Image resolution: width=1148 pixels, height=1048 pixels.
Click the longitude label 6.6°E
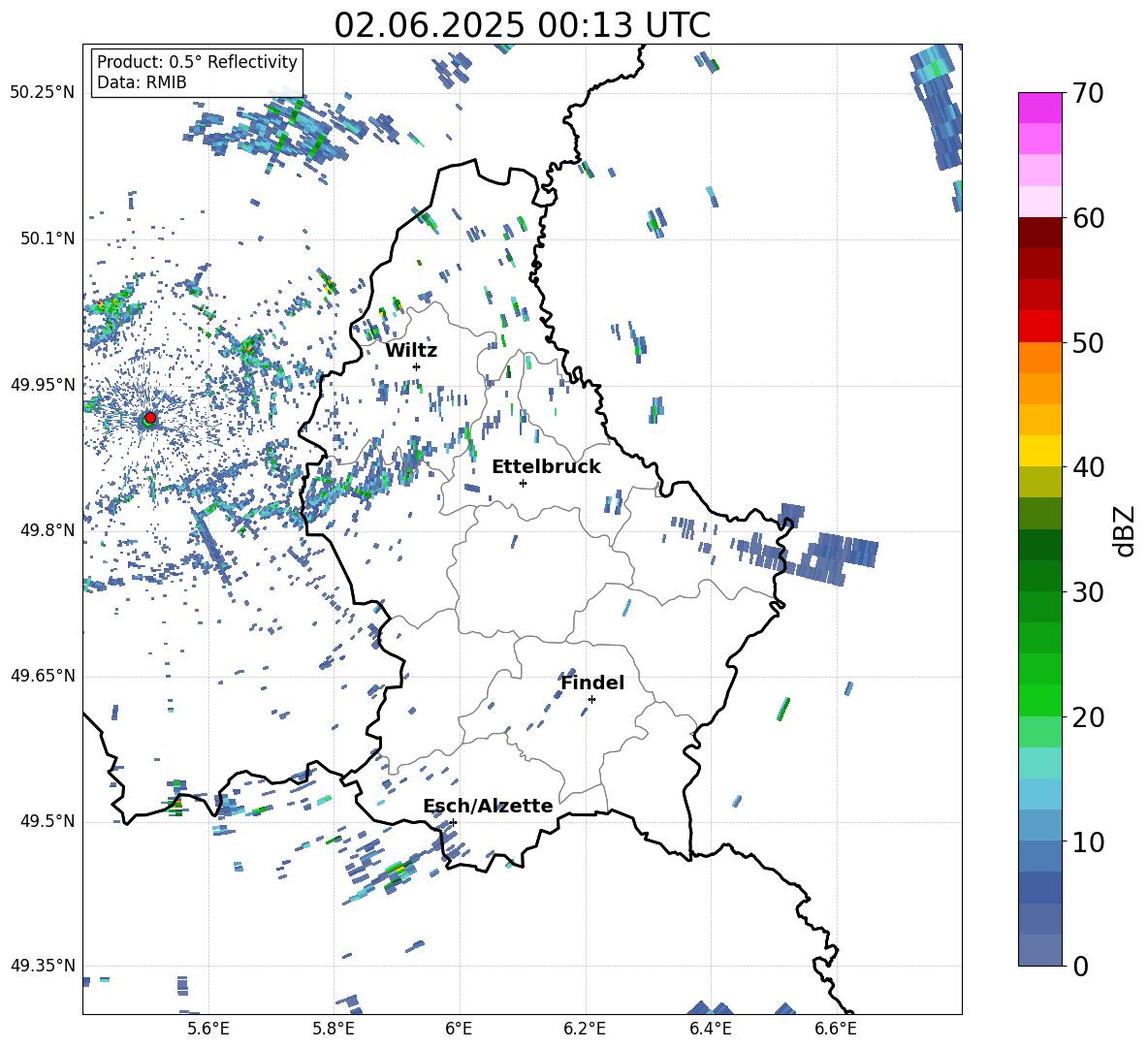(836, 1029)
